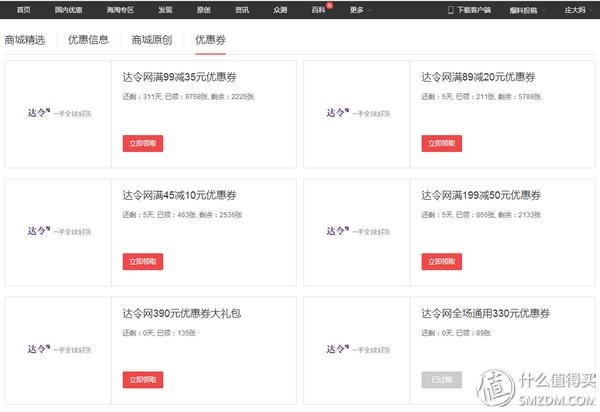600x412 pixels.
Task: Open the 达令网满199减50元优惠券 title
Action: [481, 195]
